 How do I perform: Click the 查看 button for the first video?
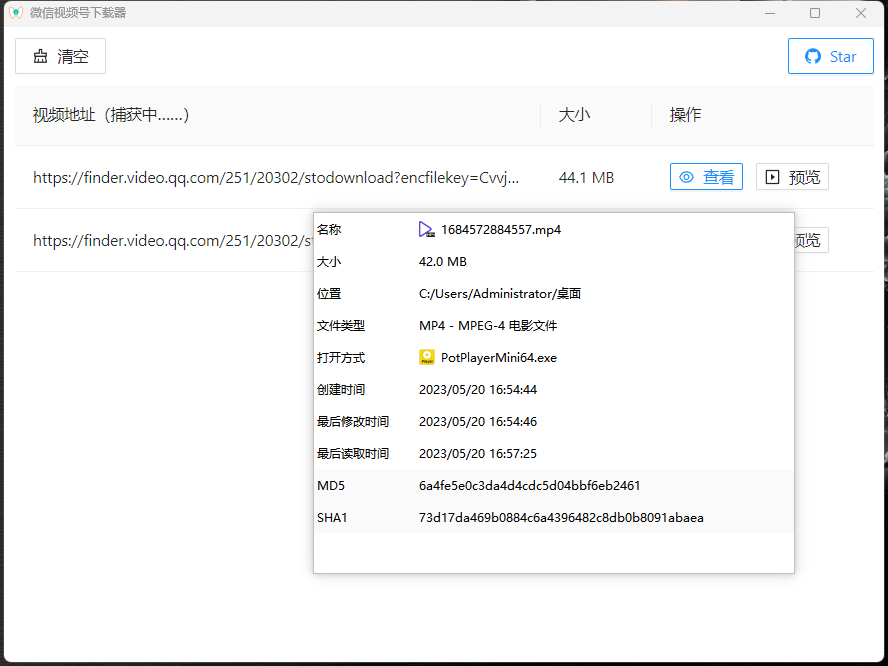(x=706, y=176)
